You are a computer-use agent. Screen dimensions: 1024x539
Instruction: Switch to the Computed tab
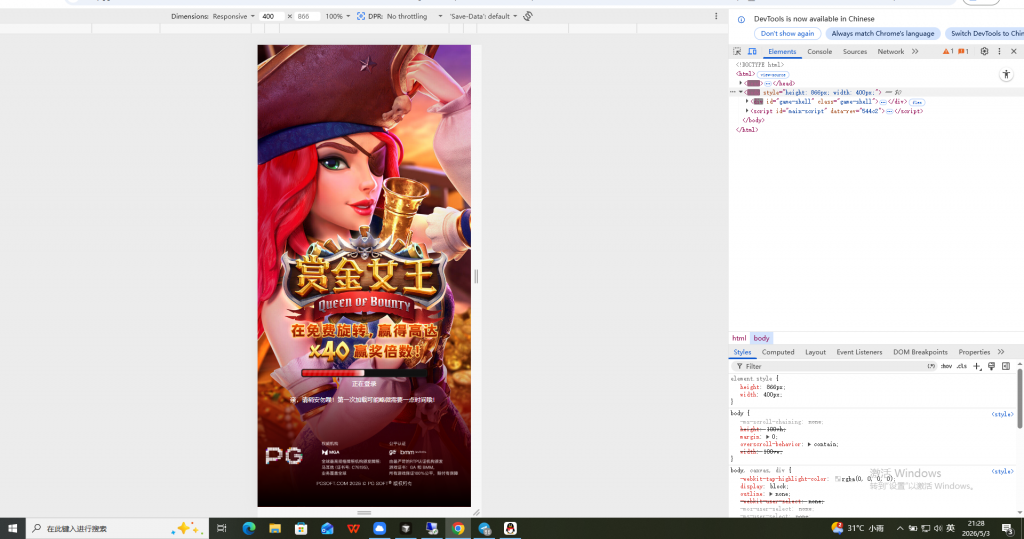(778, 352)
